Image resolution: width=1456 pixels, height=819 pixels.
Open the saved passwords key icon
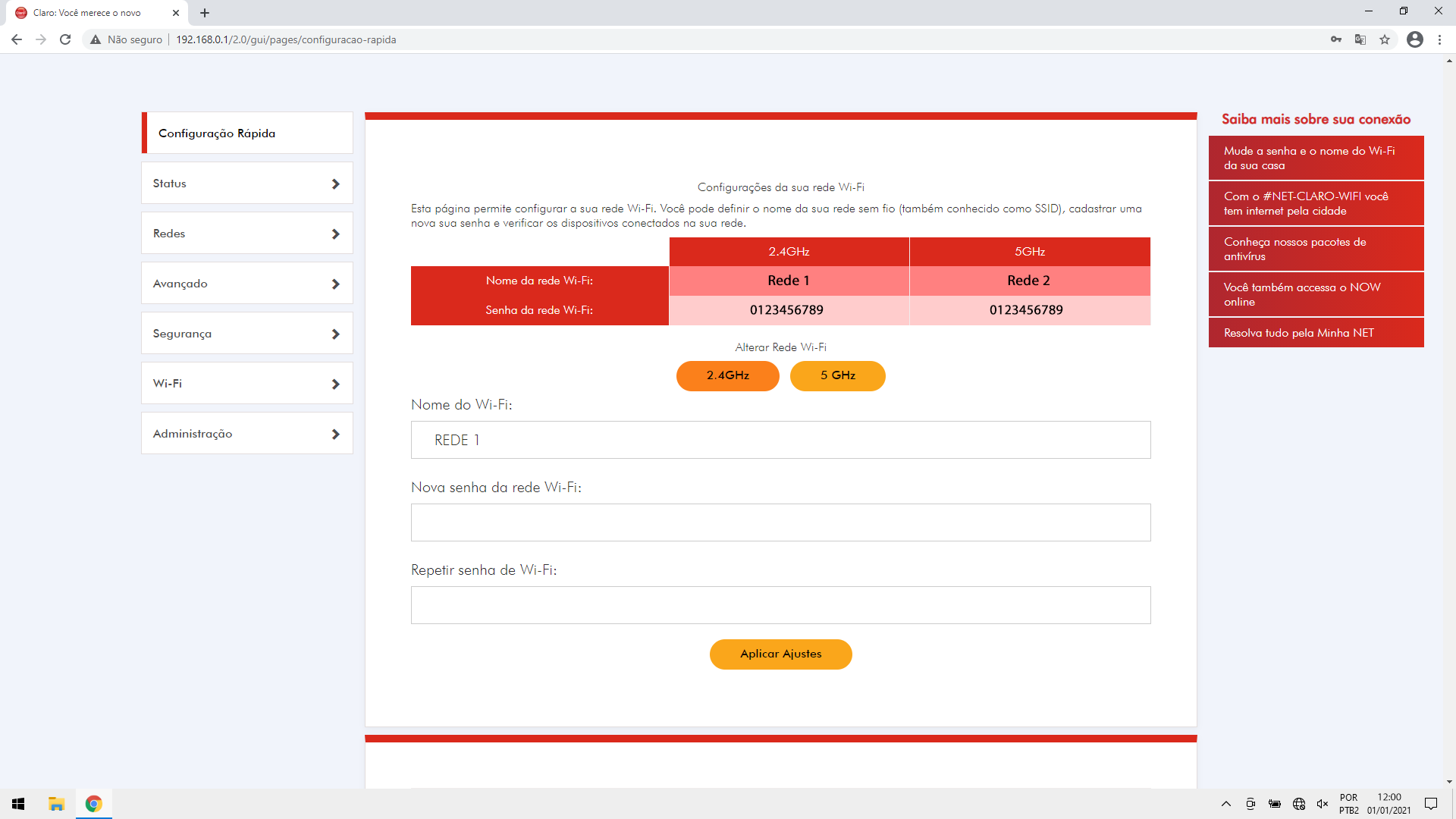(1336, 39)
